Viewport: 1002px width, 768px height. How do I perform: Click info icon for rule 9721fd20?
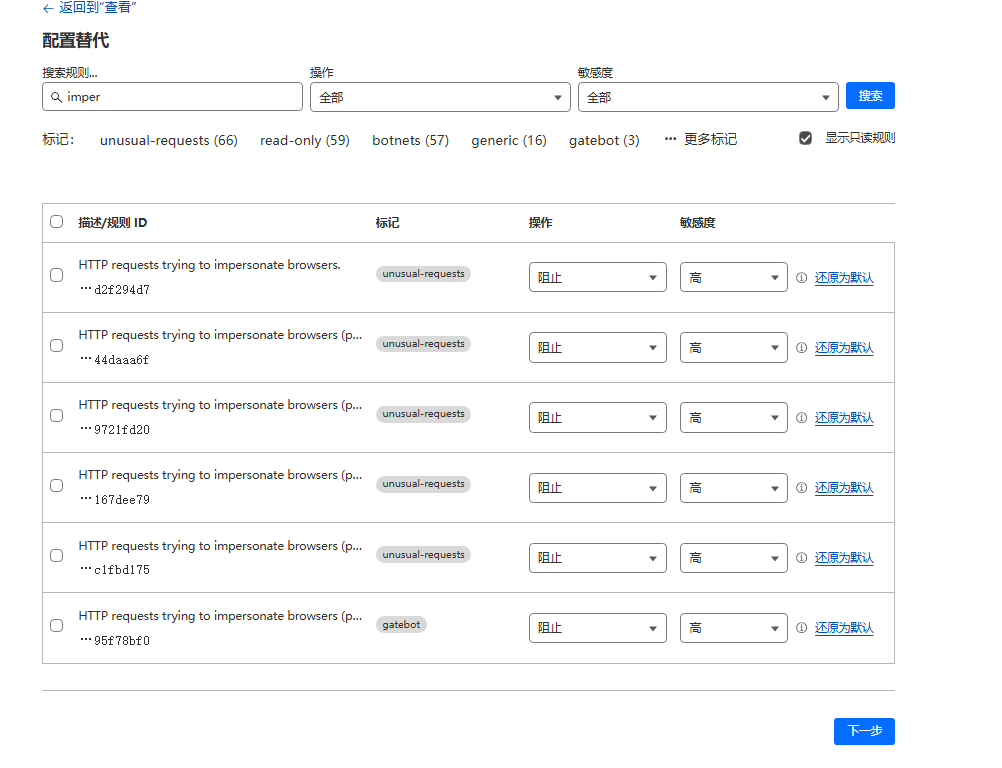pyautogui.click(x=801, y=418)
